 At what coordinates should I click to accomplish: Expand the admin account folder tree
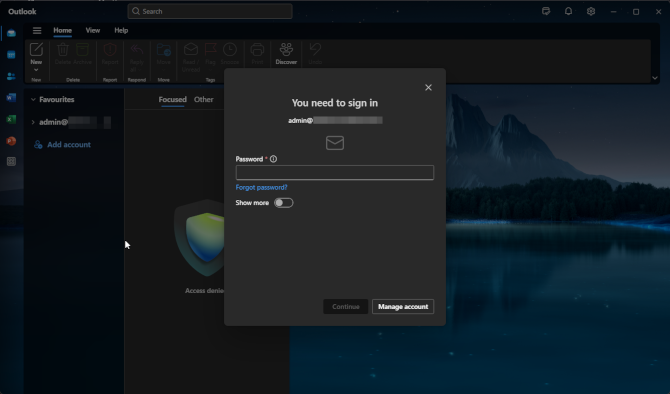[x=33, y=122]
